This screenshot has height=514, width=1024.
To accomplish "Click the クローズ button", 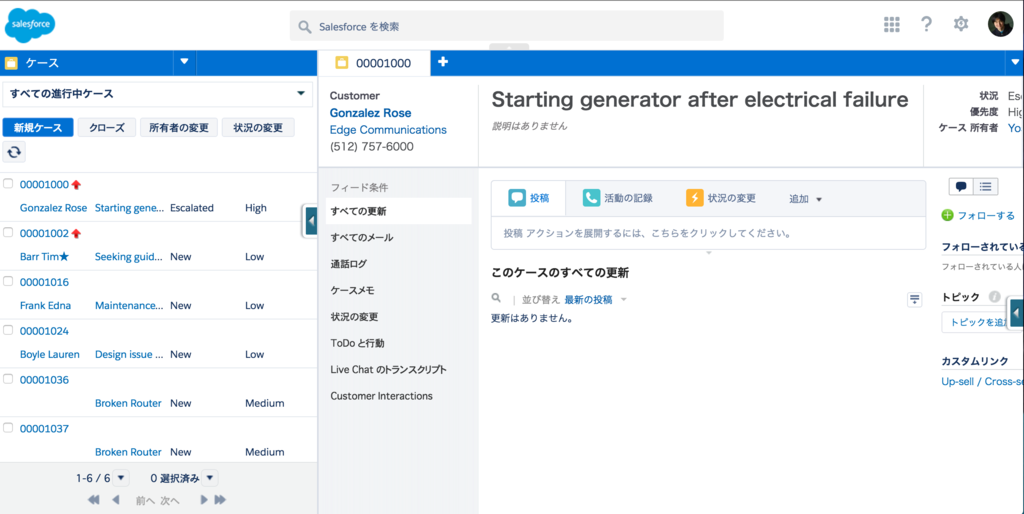I will (106, 127).
